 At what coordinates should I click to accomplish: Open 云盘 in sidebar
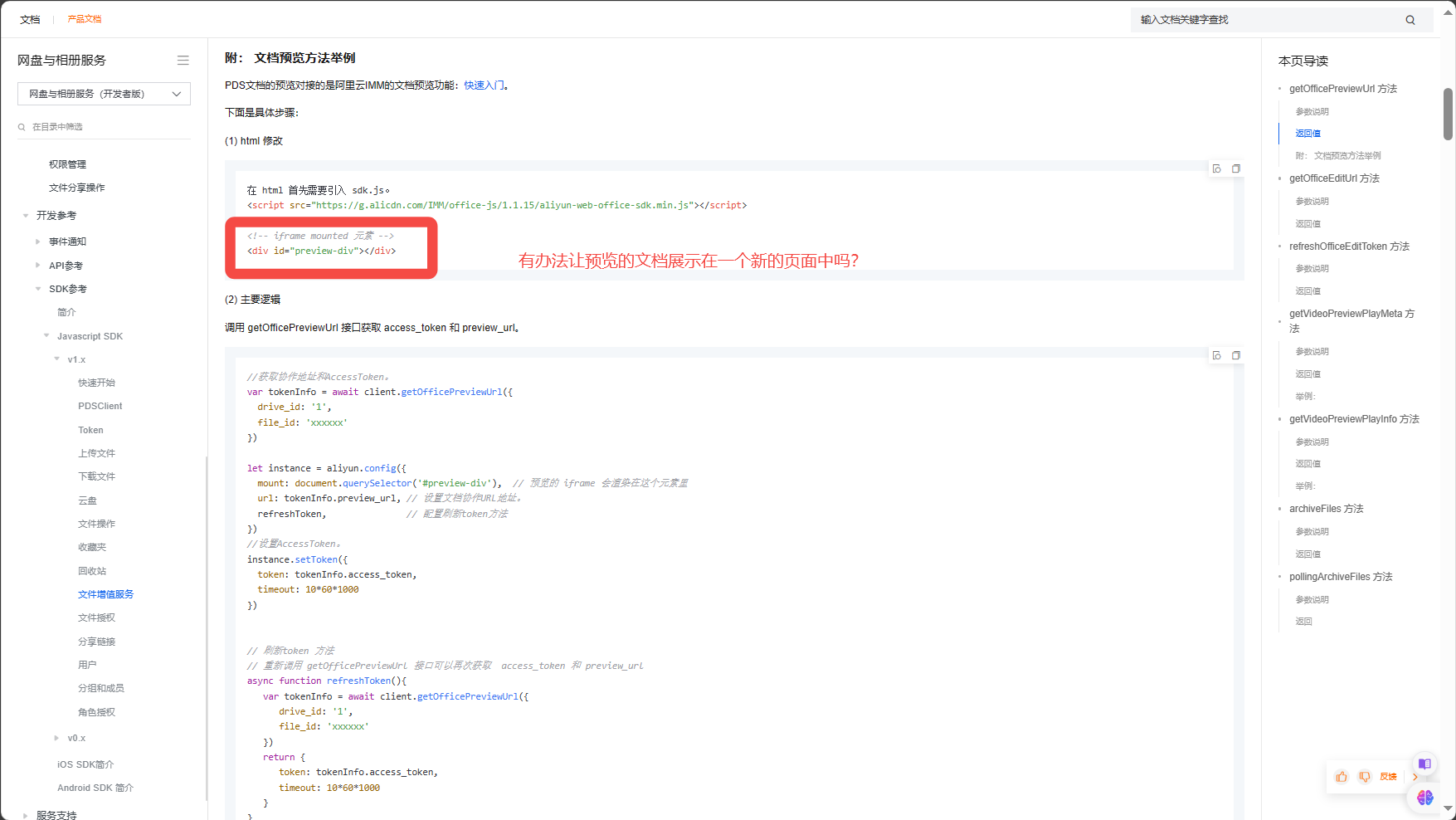coord(87,500)
